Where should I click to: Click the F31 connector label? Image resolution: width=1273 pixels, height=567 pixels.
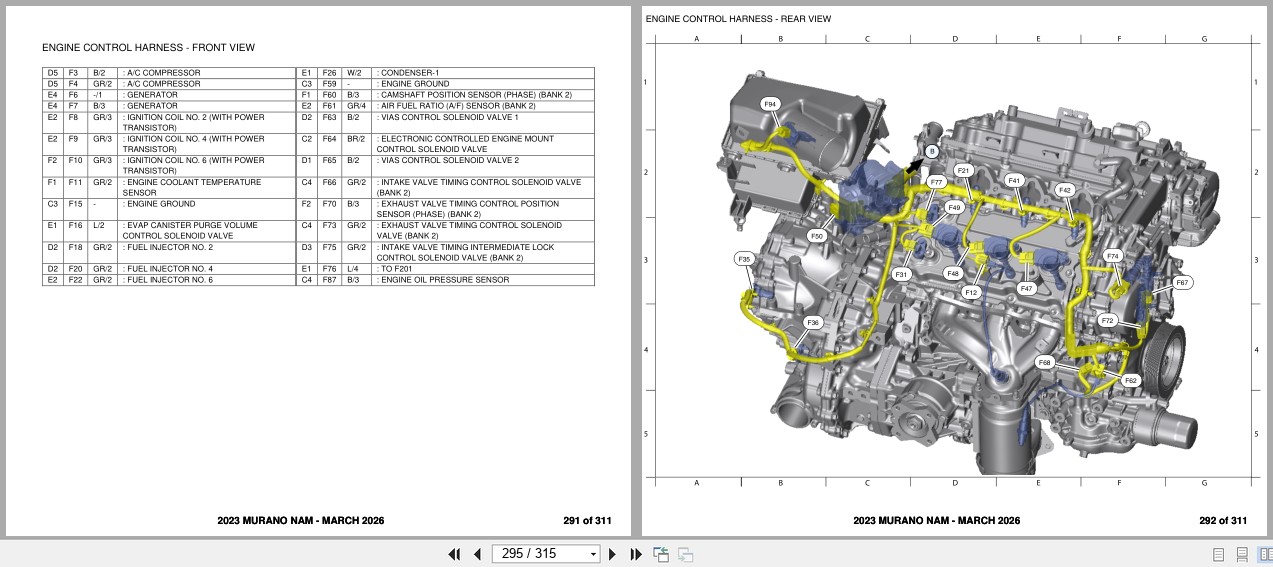click(x=901, y=274)
